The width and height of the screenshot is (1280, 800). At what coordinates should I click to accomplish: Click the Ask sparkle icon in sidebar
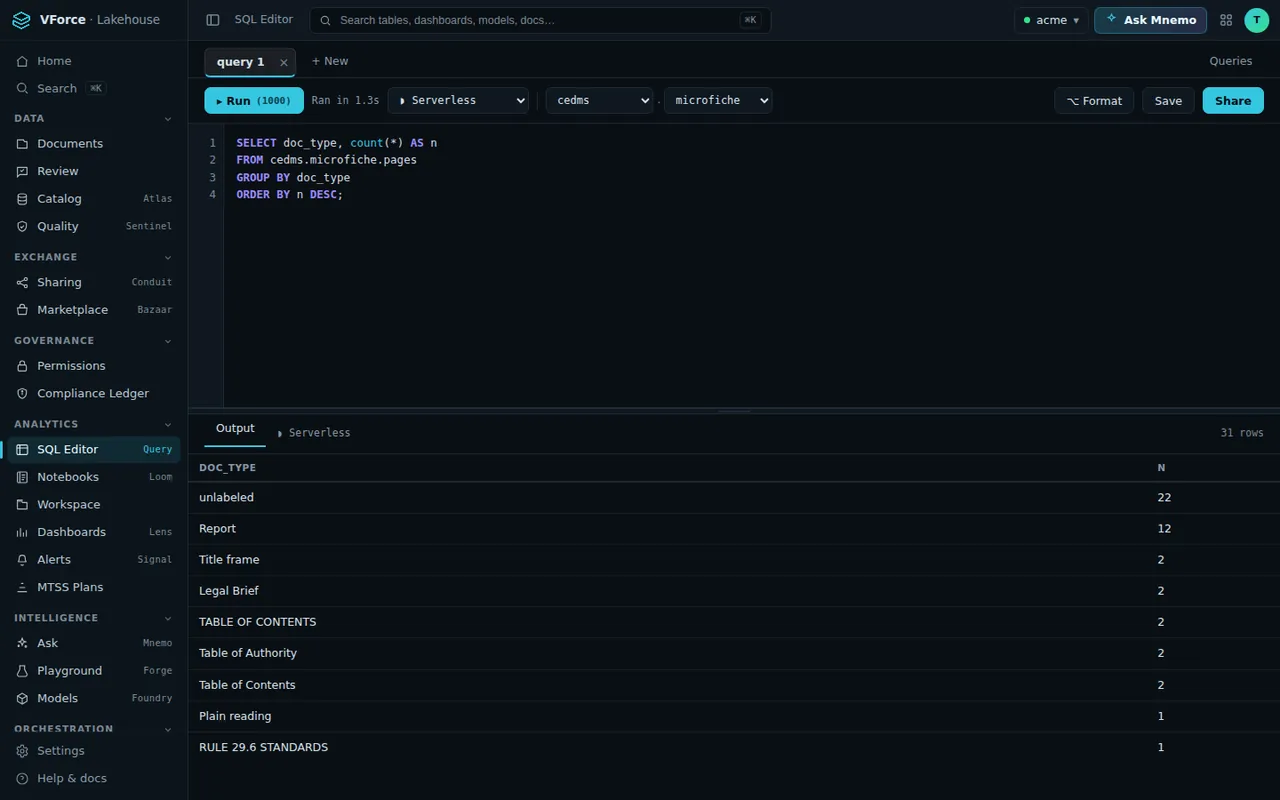22,643
